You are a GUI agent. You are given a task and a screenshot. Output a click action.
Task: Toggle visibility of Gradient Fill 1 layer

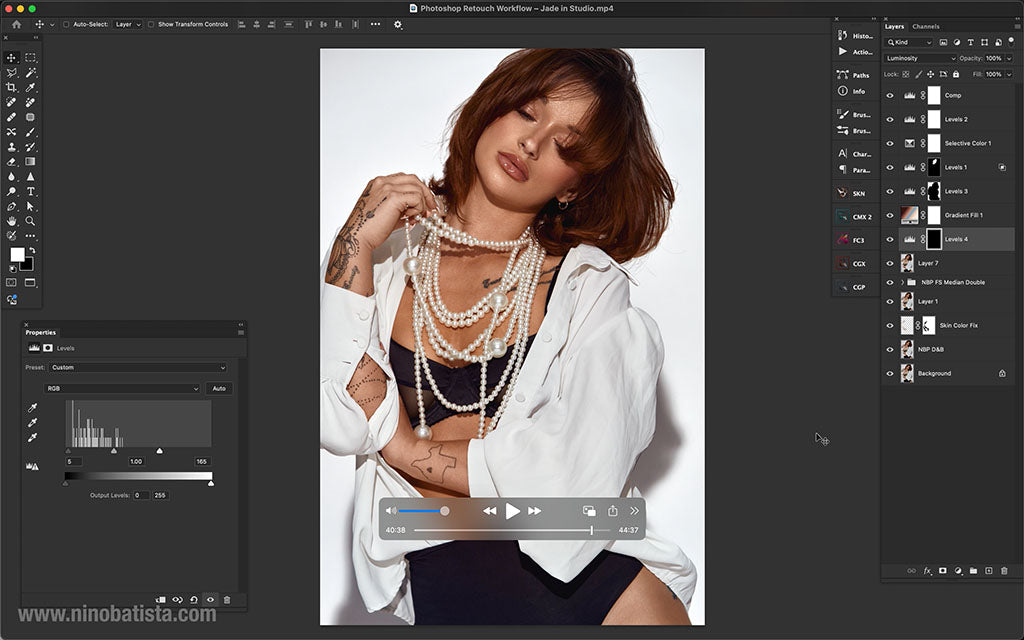pos(890,215)
